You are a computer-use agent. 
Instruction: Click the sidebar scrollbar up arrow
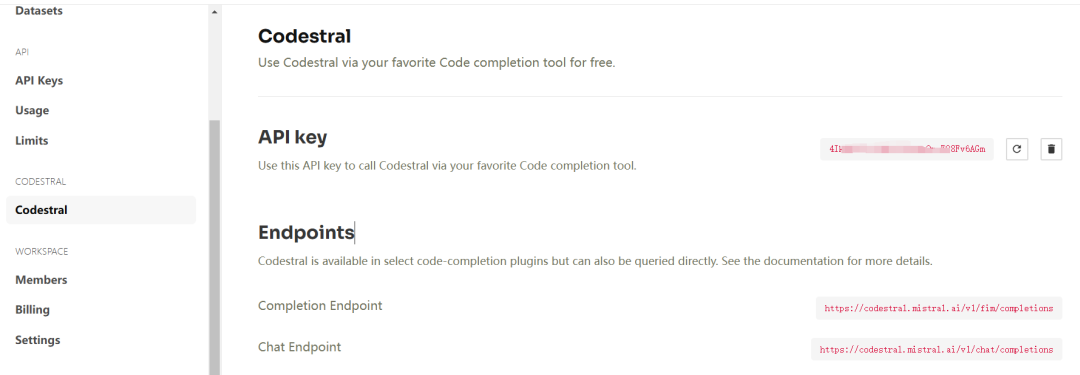click(x=214, y=12)
